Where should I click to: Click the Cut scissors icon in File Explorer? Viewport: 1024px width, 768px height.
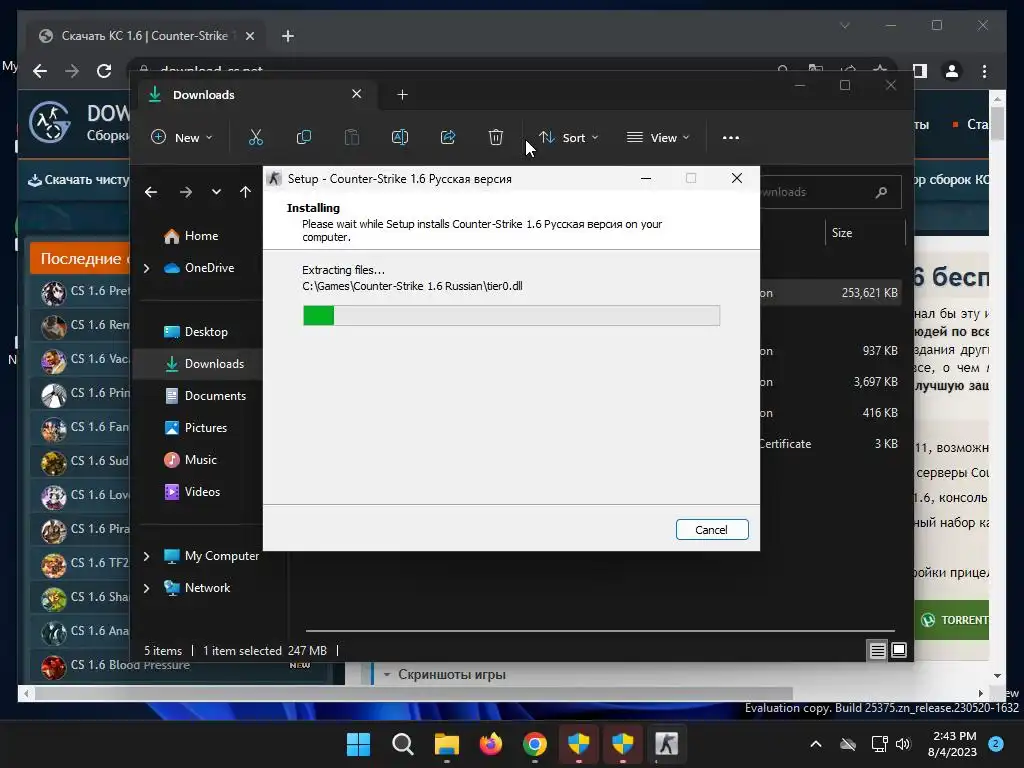pos(255,137)
